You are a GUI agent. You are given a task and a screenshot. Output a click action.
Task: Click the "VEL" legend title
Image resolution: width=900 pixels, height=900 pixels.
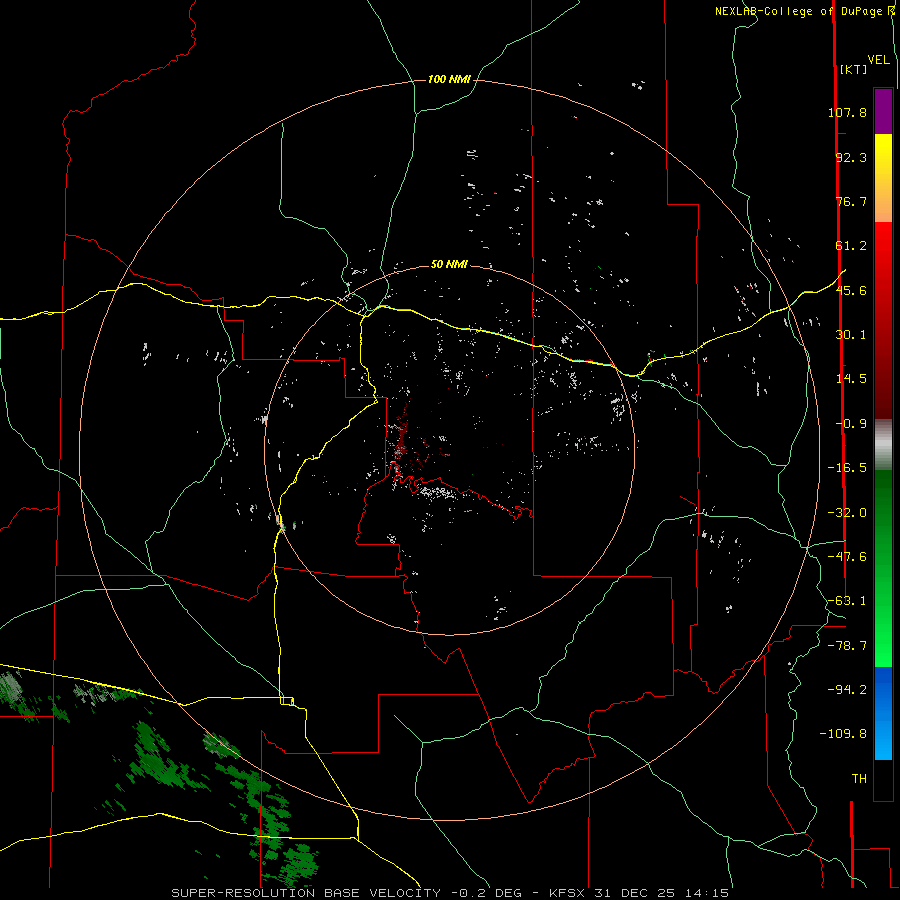click(878, 60)
